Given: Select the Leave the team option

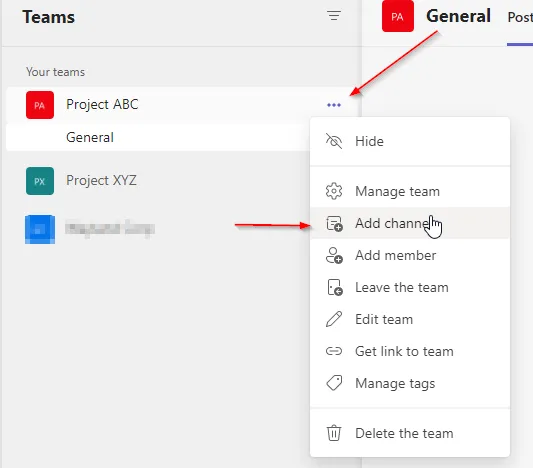Looking at the screenshot, I should click(410, 288).
